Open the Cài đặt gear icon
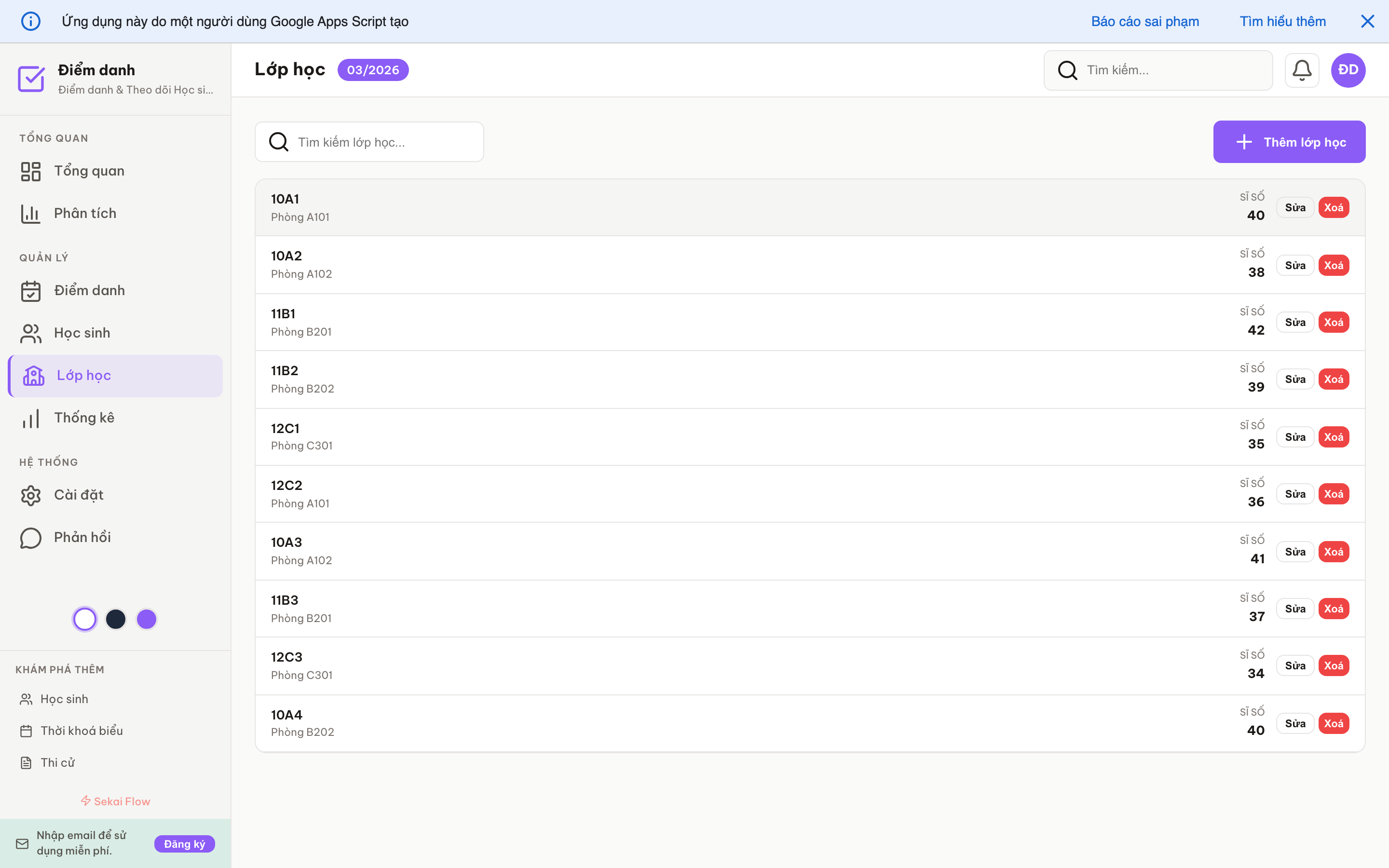 tap(30, 495)
